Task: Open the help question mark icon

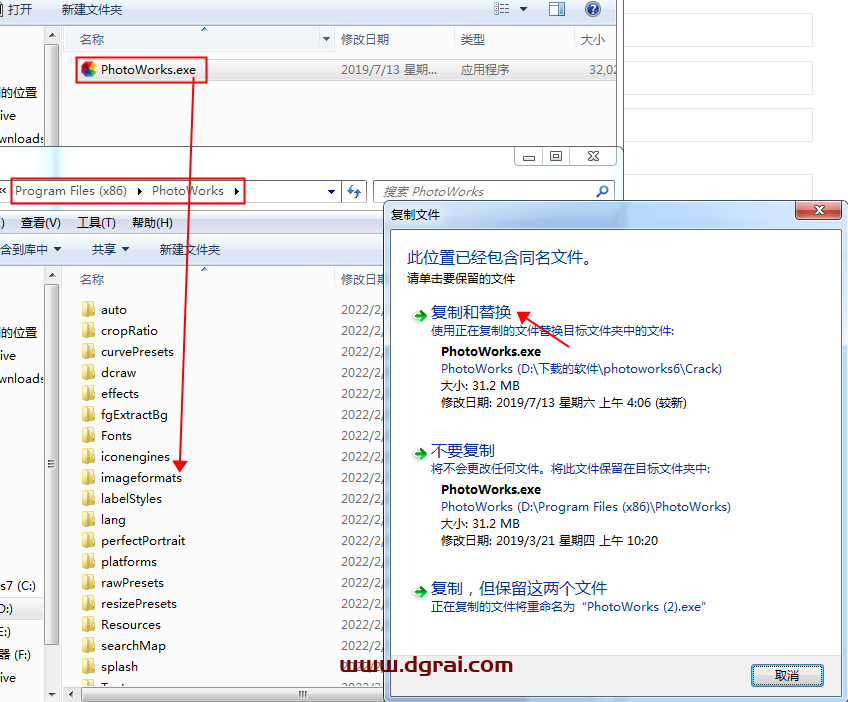Action: click(593, 9)
